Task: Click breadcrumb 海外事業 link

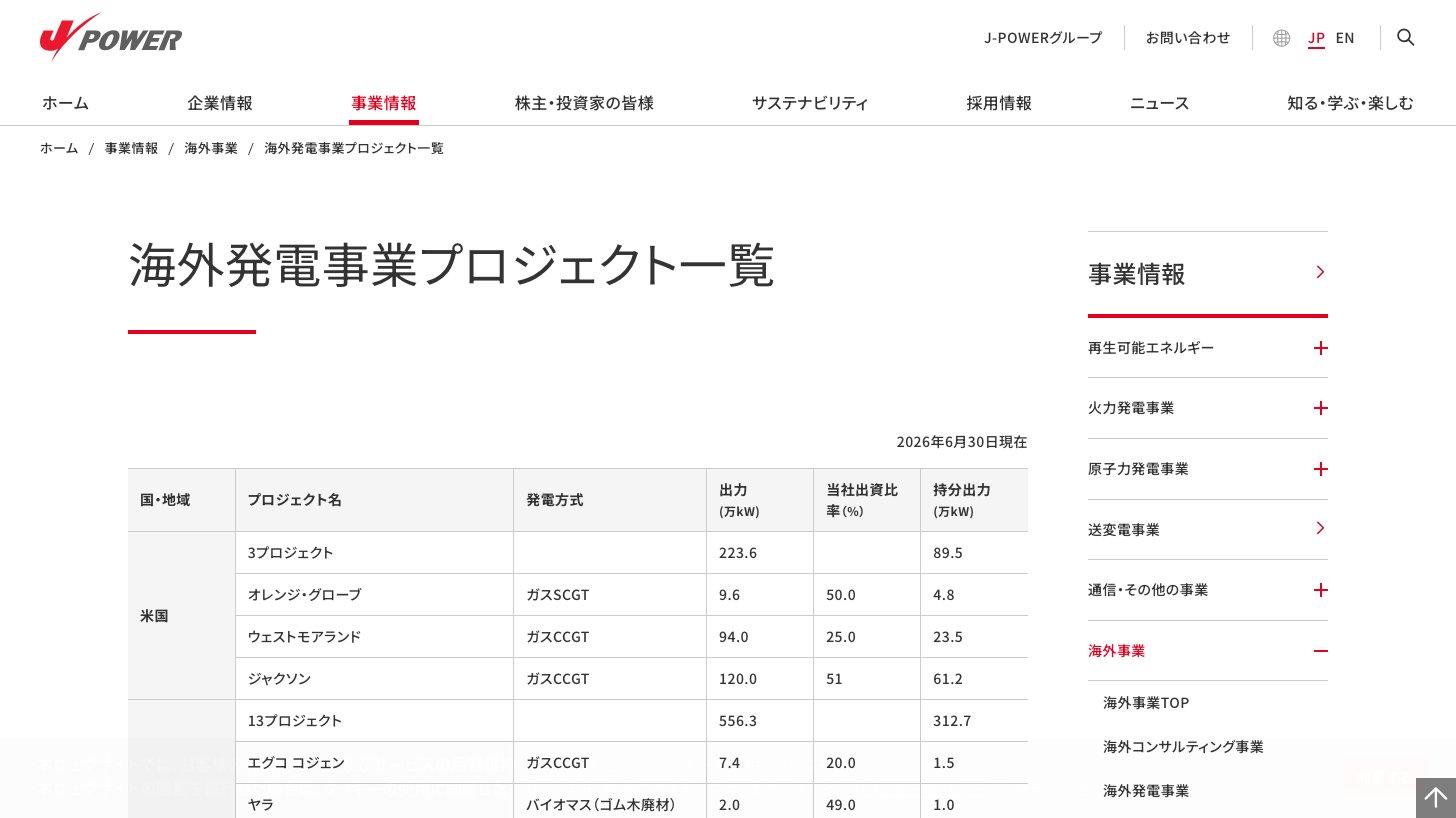Action: point(211,148)
